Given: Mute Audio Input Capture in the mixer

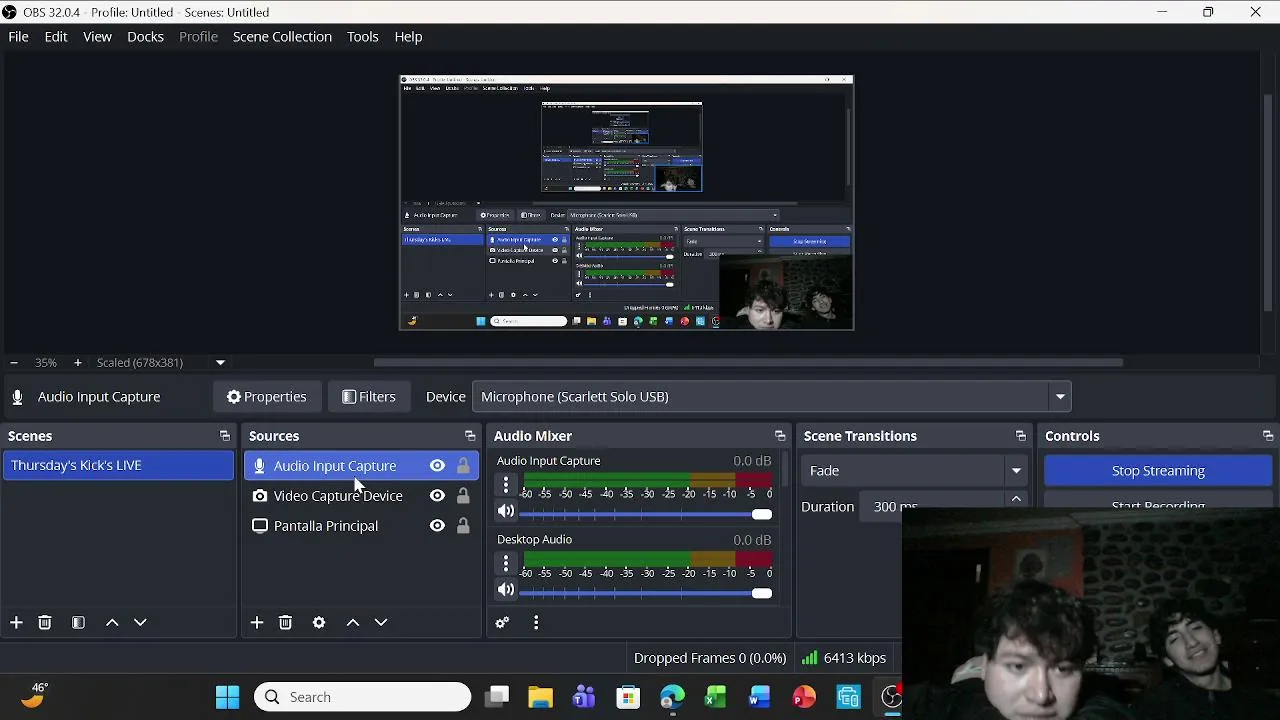Looking at the screenshot, I should click(x=506, y=512).
